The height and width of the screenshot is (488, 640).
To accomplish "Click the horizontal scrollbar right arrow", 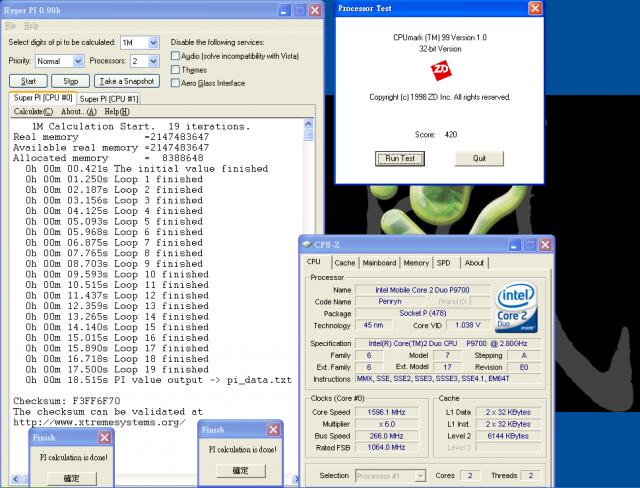I will click(x=296, y=479).
